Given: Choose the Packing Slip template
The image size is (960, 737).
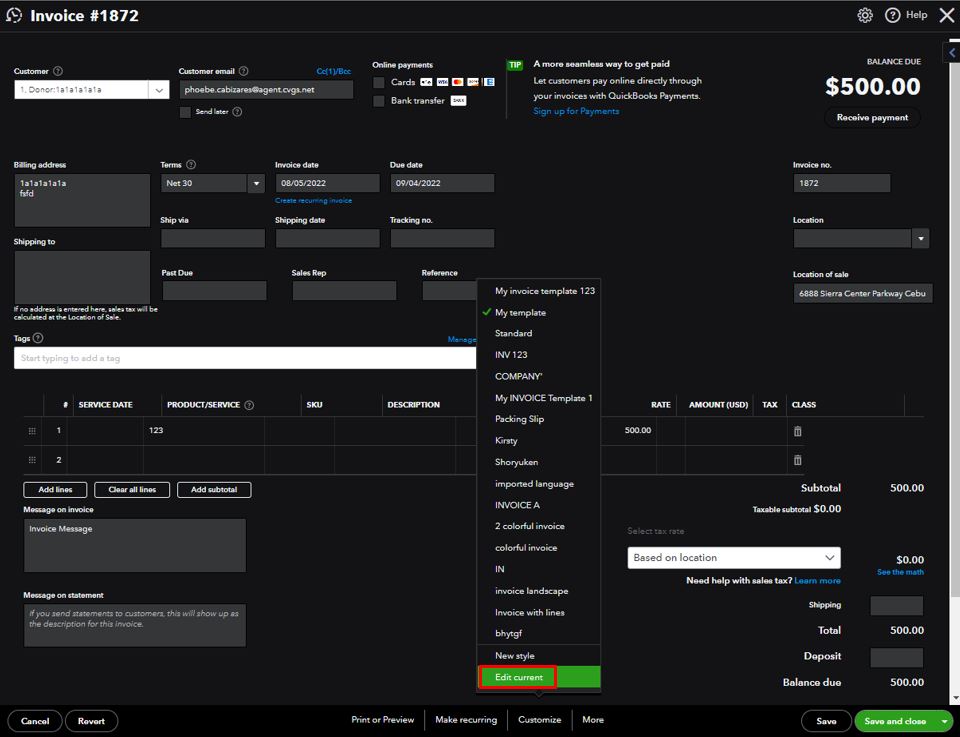Looking at the screenshot, I should coord(519,419).
